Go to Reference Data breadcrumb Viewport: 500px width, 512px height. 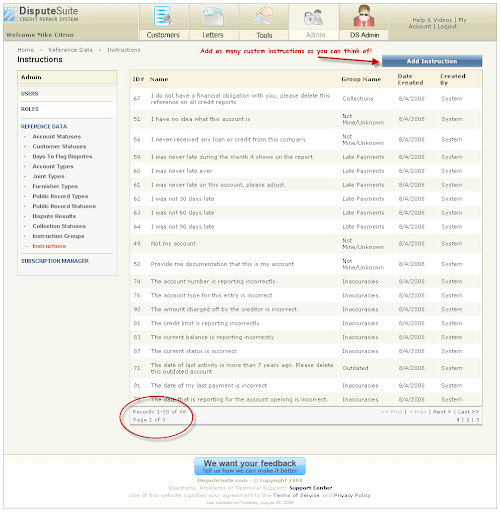tap(70, 50)
